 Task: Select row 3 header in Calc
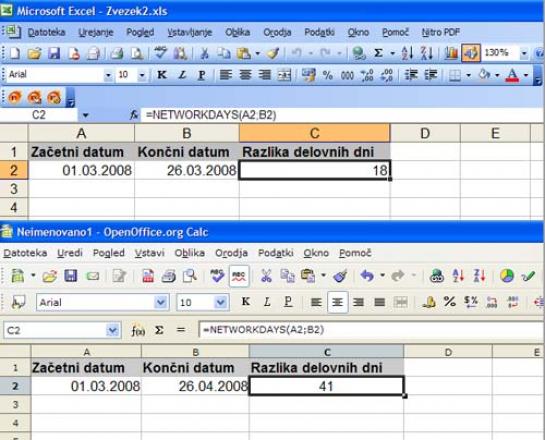[x=15, y=404]
